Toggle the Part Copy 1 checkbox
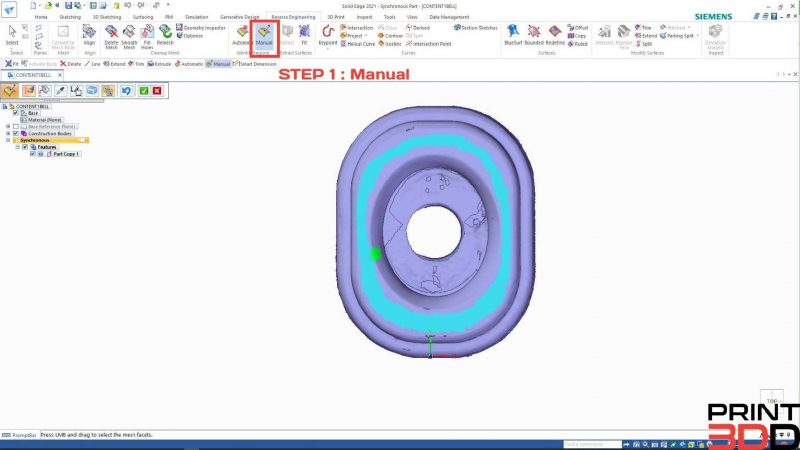The height and width of the screenshot is (450, 800). (x=33, y=154)
